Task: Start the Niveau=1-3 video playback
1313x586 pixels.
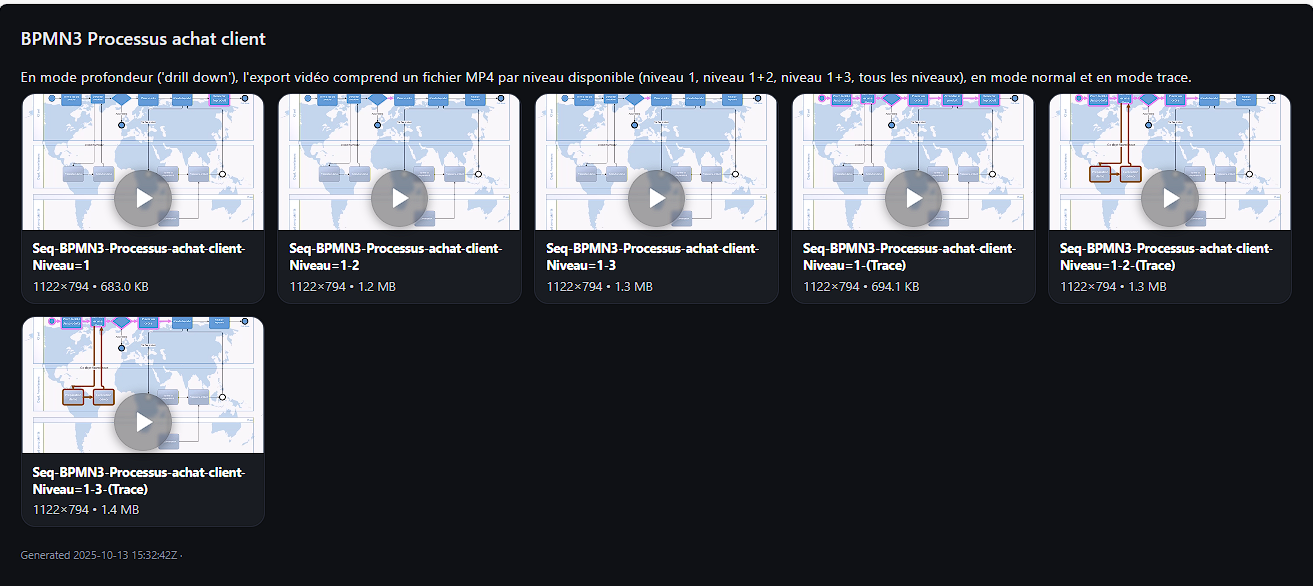Action: coord(657,198)
